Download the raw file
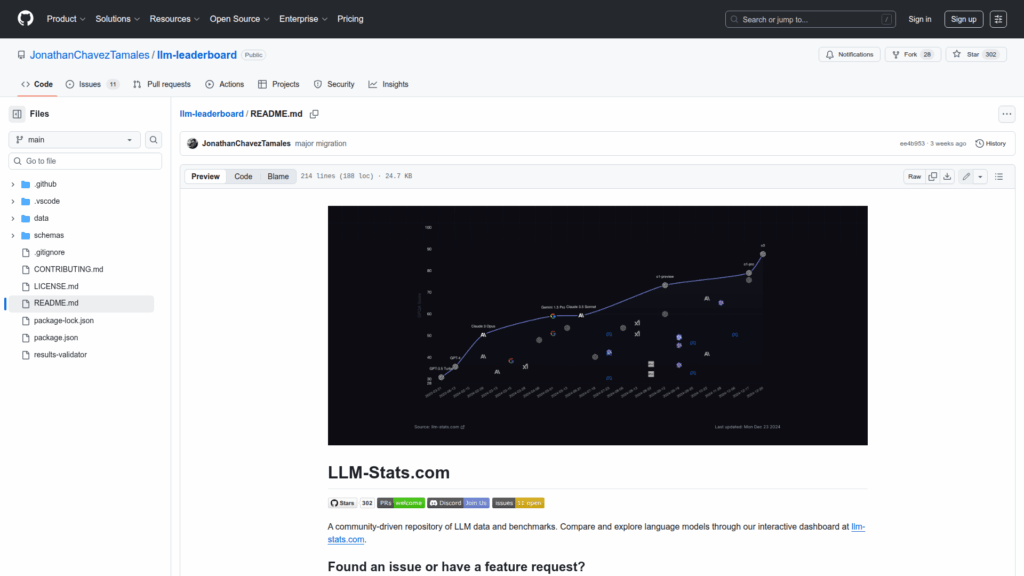The width and height of the screenshot is (1024, 576). click(947, 176)
